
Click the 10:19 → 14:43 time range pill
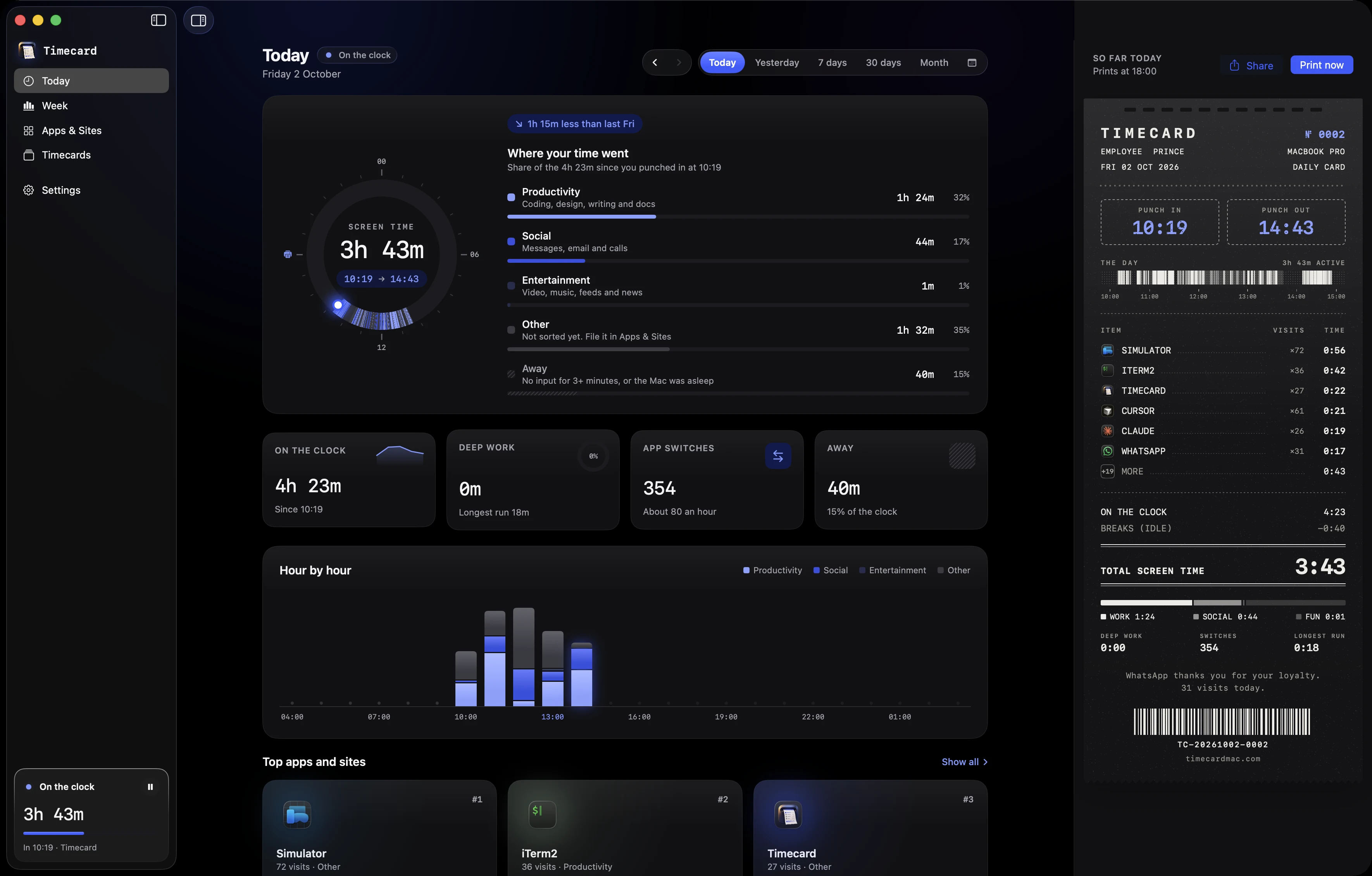tap(381, 279)
